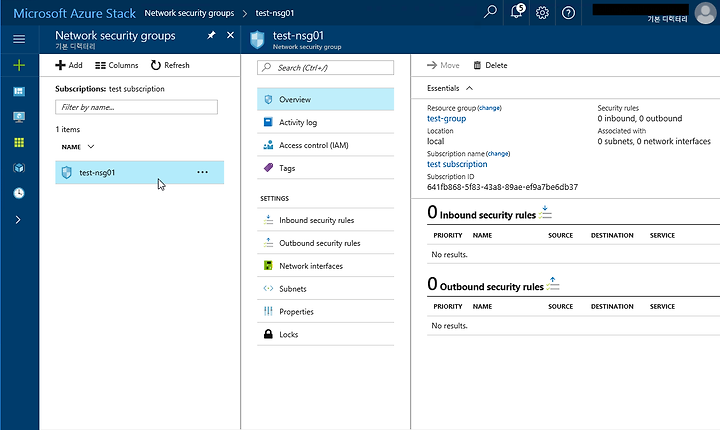The width and height of the screenshot is (720, 430).
Task: Refresh the network security groups list
Action: coord(170,65)
